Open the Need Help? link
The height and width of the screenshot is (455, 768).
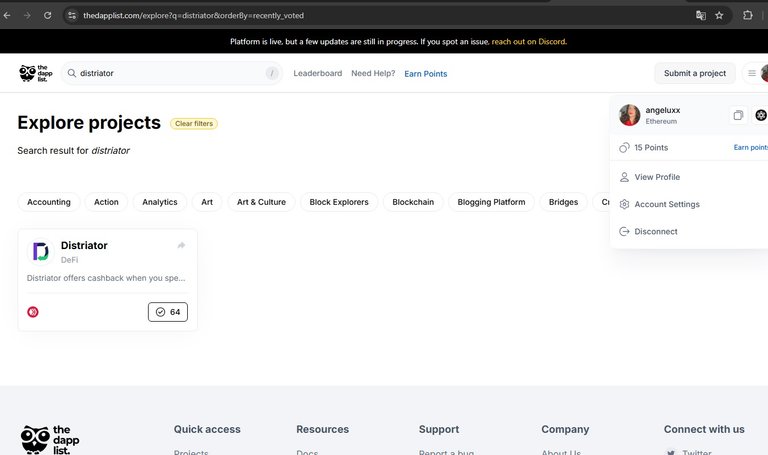point(373,73)
